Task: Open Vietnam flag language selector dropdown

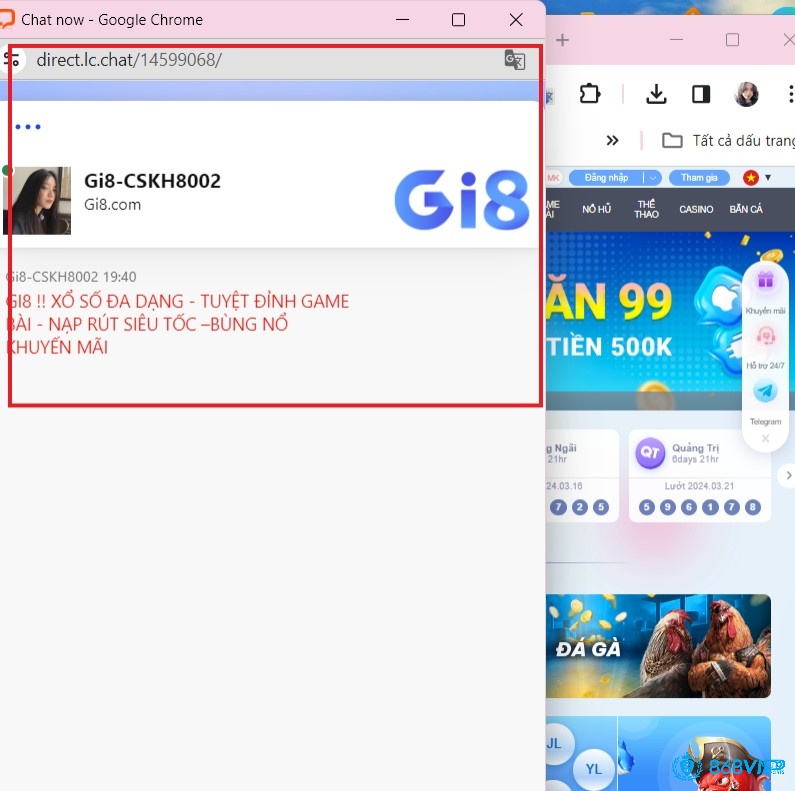Action: click(757, 178)
